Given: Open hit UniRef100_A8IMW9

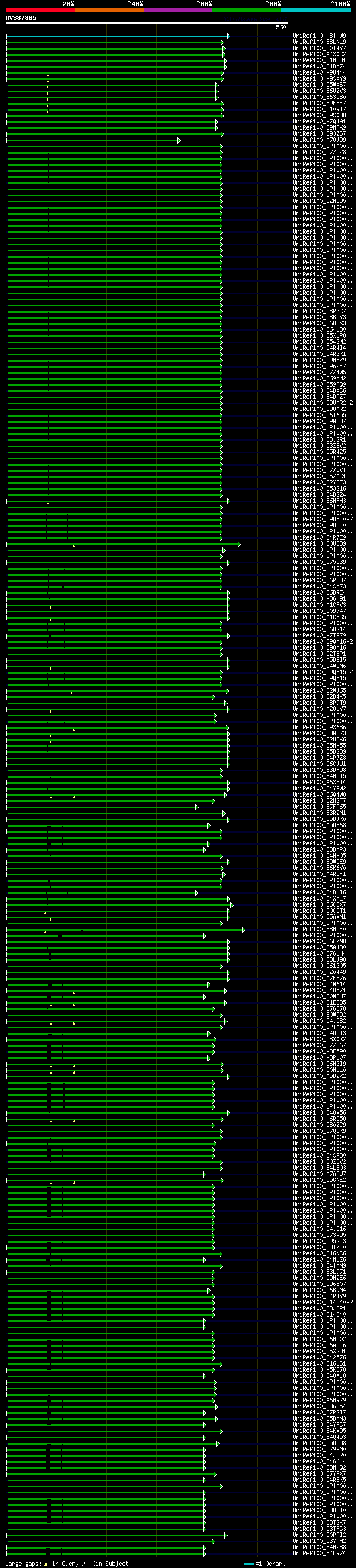Looking at the screenshot, I should (319, 36).
